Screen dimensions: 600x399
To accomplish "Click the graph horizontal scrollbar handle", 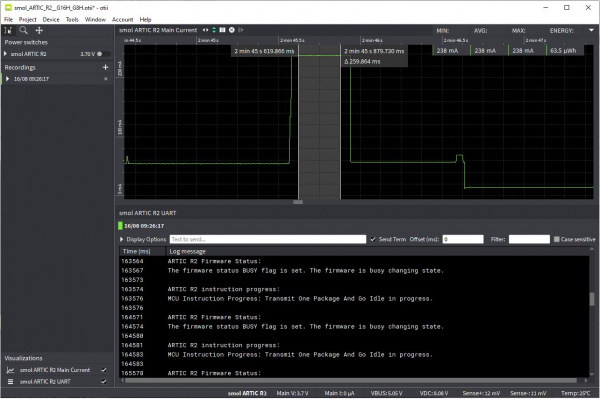I will click(x=298, y=202).
